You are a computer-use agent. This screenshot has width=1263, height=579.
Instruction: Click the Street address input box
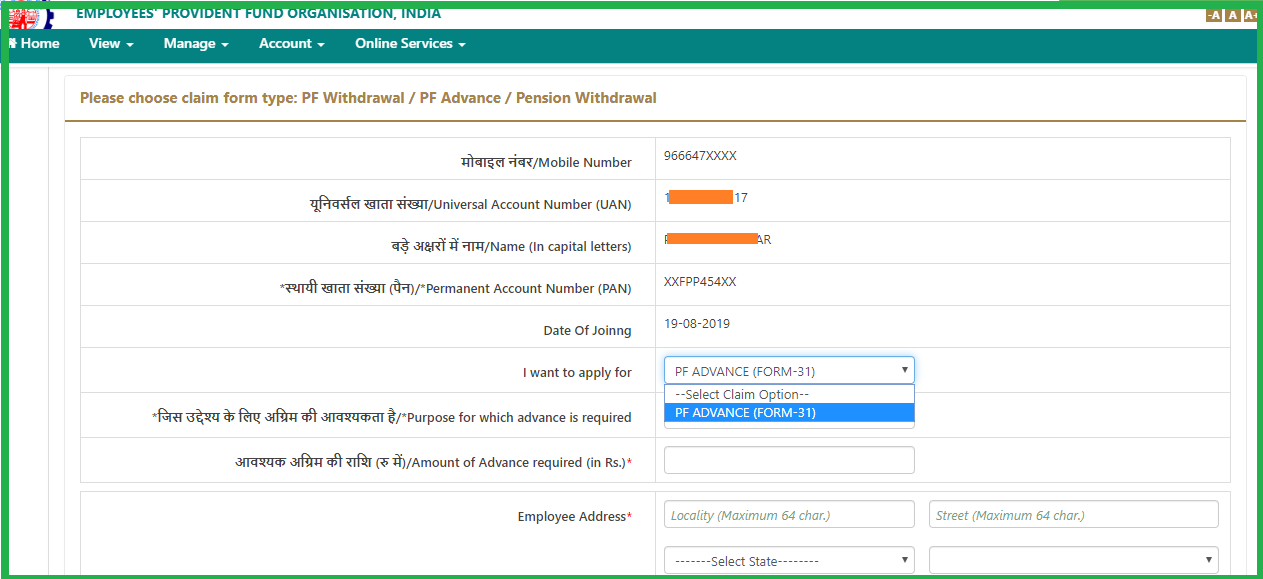point(1073,513)
